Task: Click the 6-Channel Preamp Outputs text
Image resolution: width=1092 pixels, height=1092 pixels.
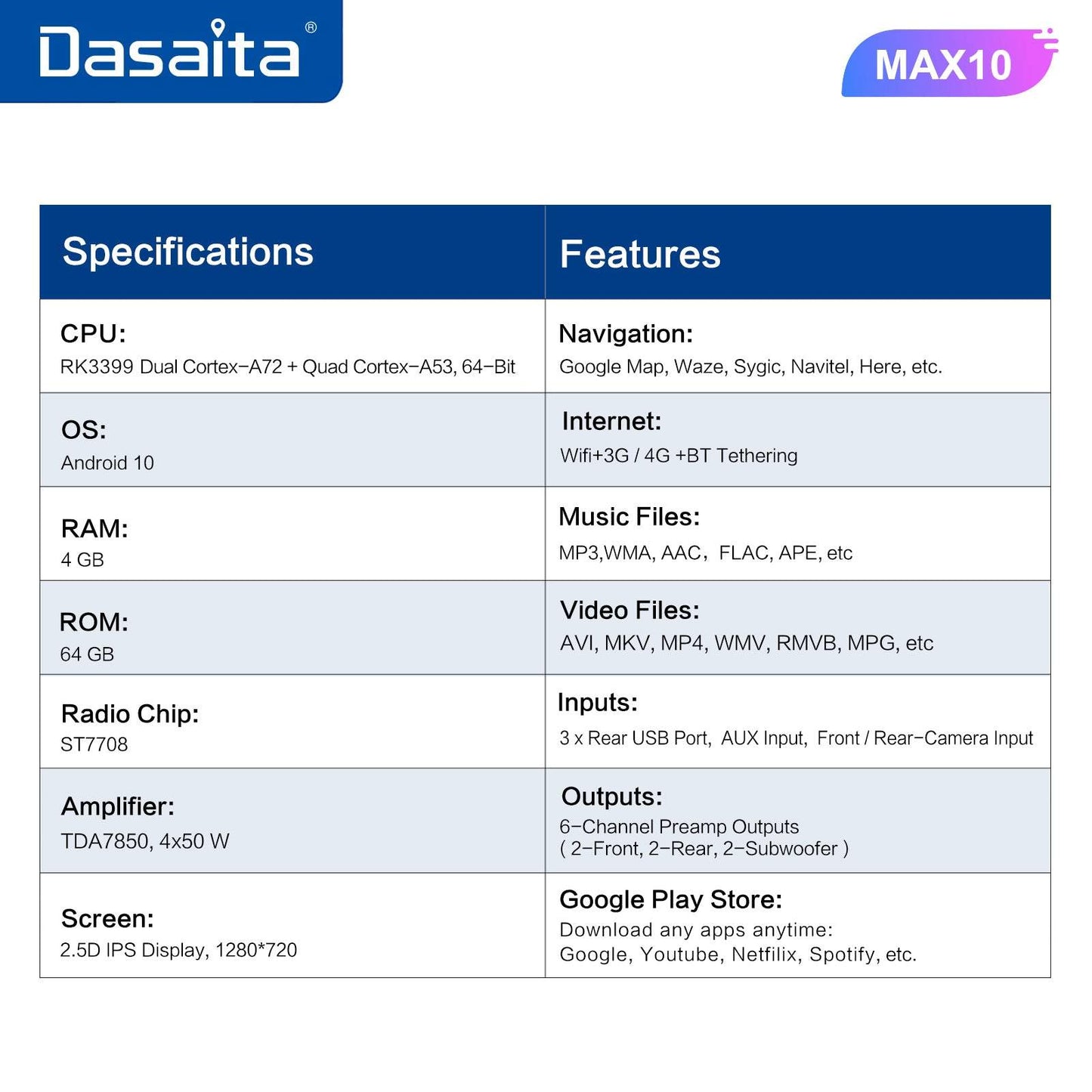Action: coord(679,827)
